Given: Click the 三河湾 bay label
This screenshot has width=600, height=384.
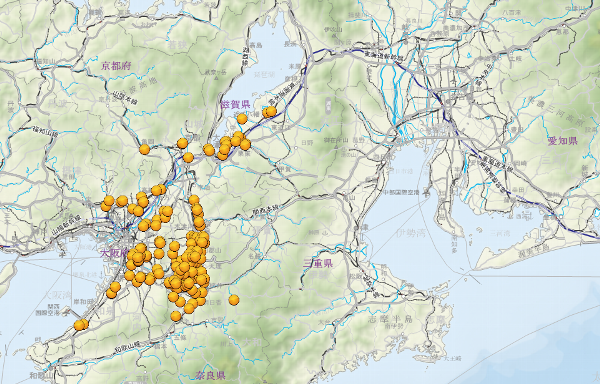Looking at the screenshot, I should [x=500, y=233].
